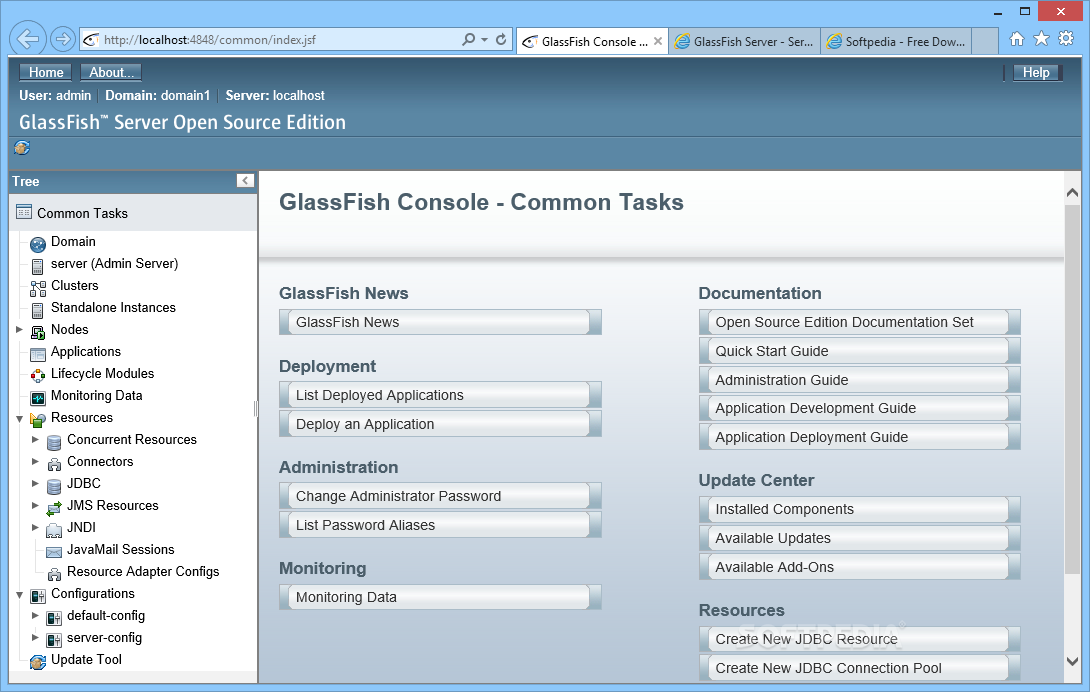
Task: Expand the JNDI tree node
Action: (35, 527)
